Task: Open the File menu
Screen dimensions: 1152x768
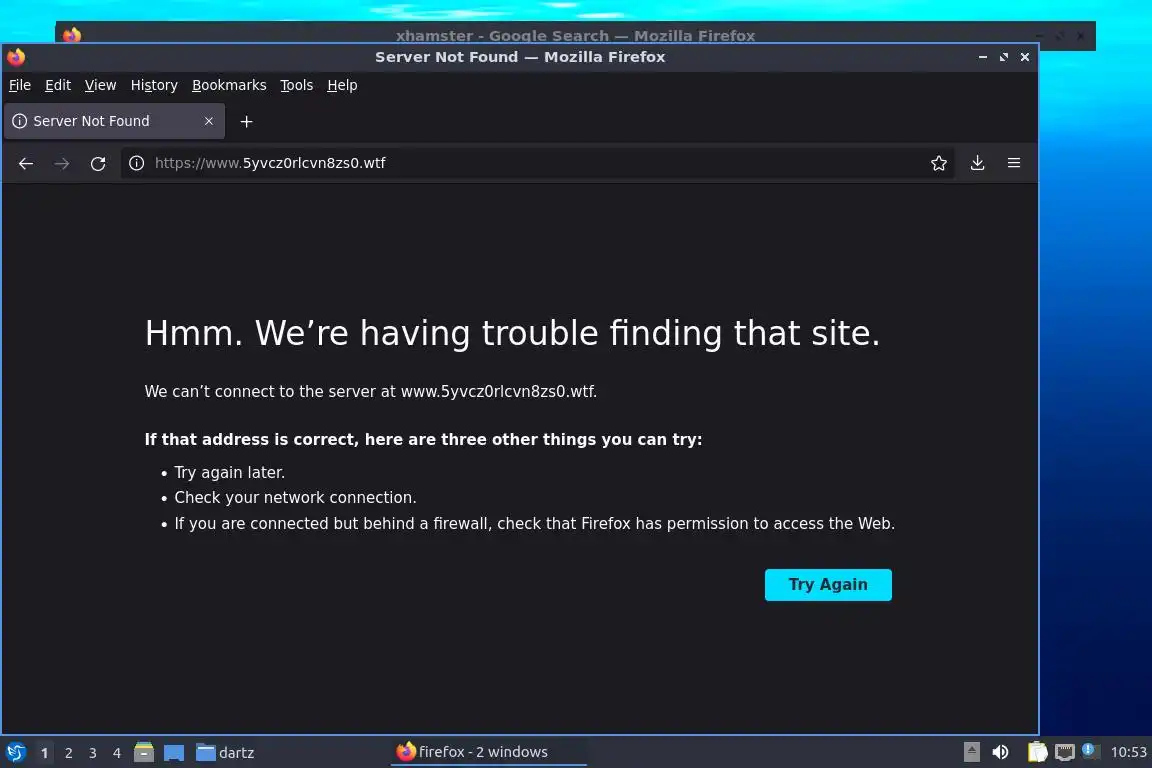Action: point(20,85)
